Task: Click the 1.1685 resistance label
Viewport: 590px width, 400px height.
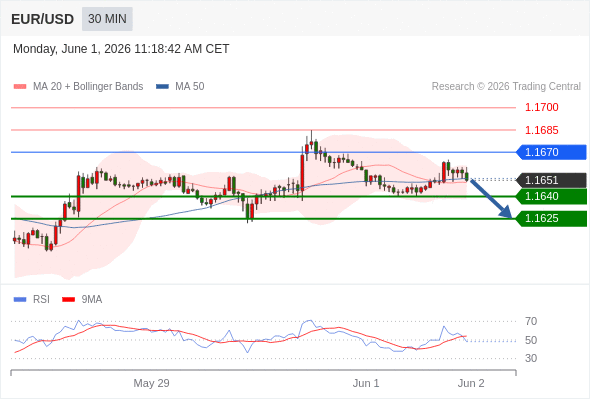Action: click(541, 131)
